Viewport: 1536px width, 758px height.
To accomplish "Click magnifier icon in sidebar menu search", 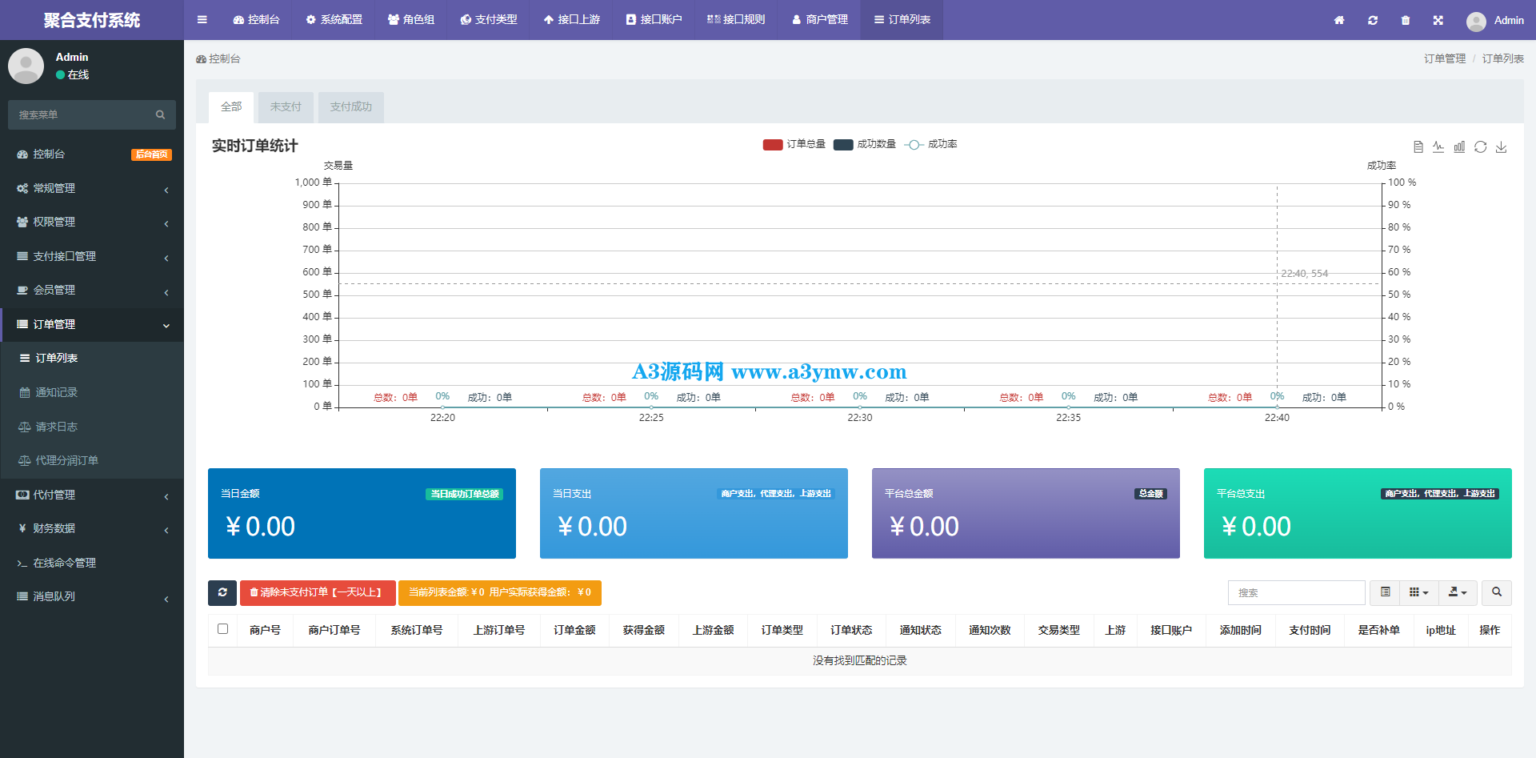I will click(x=160, y=115).
